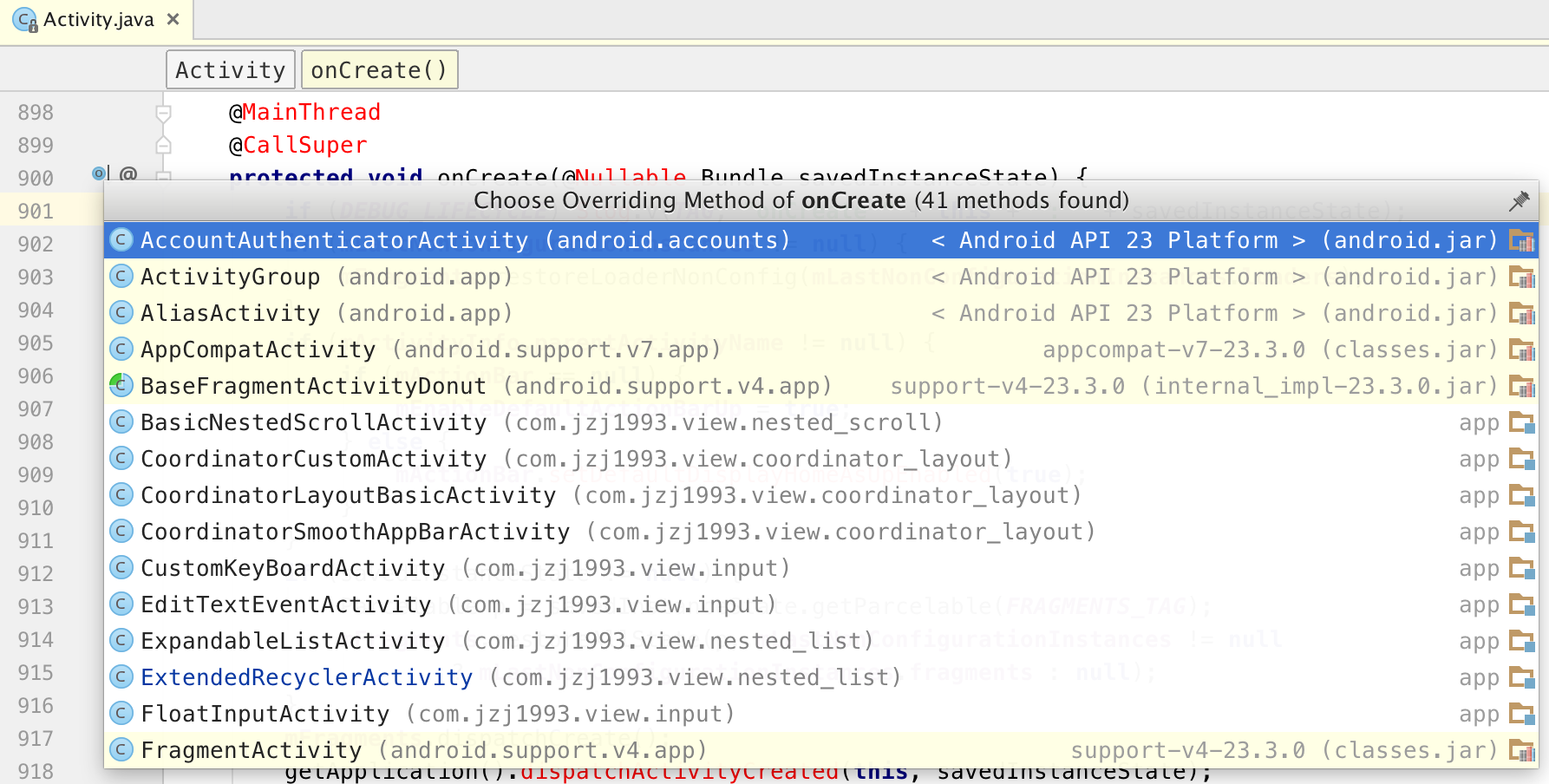Click class icon beside AliasActivity
1549x784 pixels.
pyautogui.click(x=121, y=313)
